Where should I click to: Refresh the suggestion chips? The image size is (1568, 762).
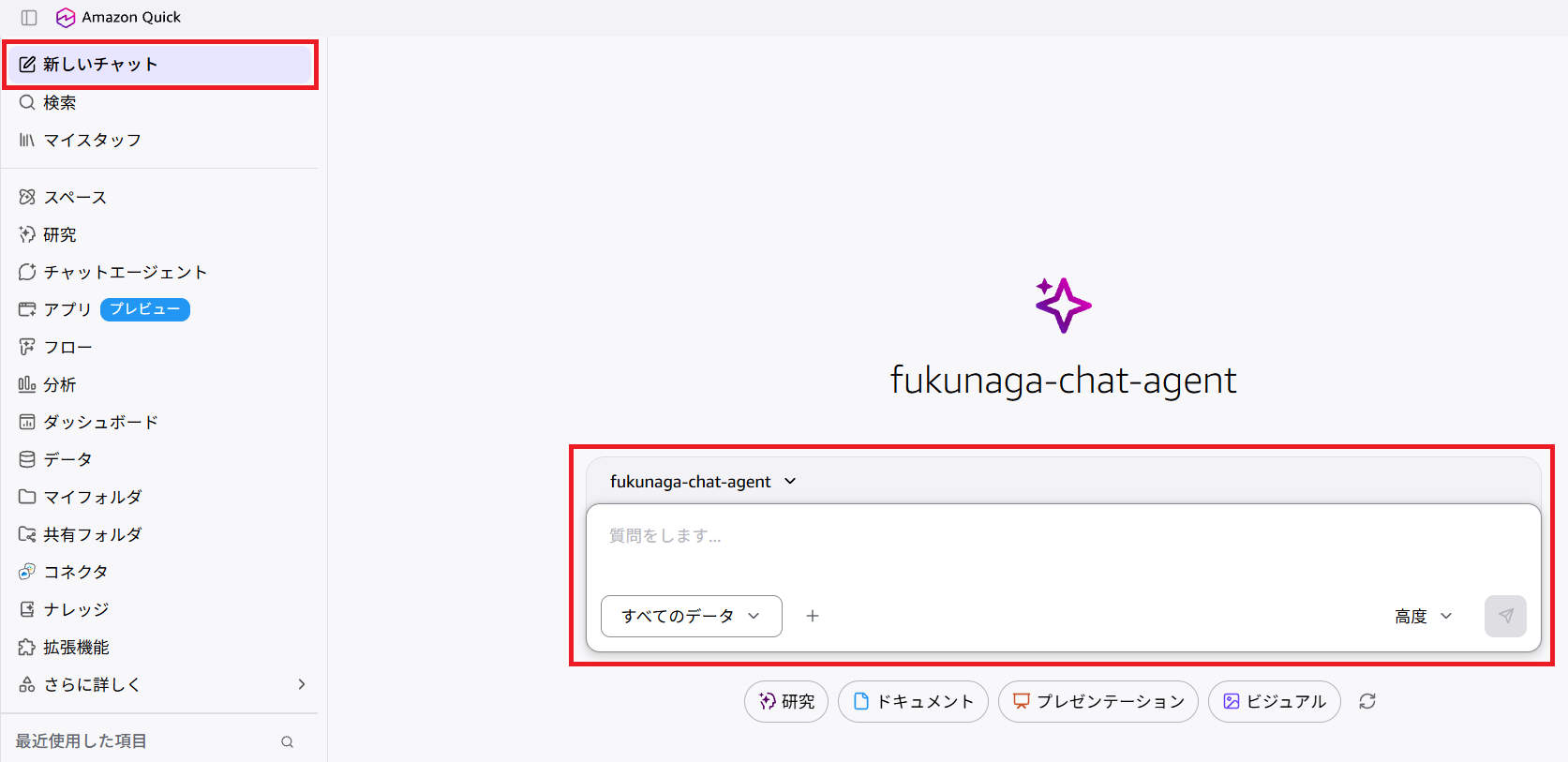point(1367,701)
